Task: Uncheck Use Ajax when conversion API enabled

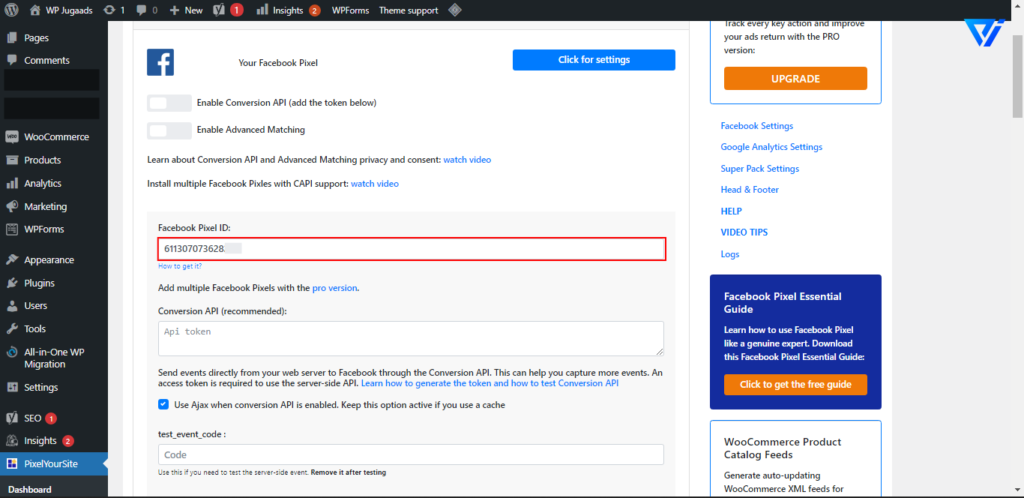Action: (163, 405)
